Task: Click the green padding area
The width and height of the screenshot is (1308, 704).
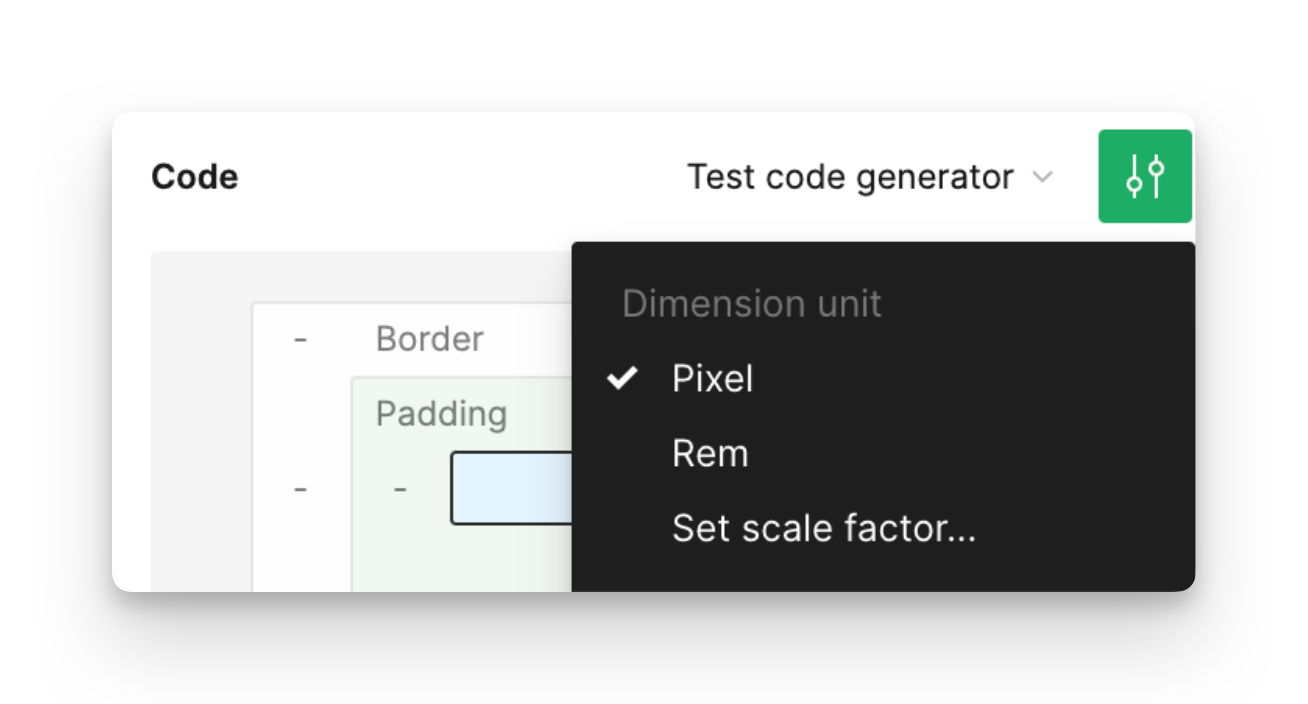Action: [x=462, y=560]
